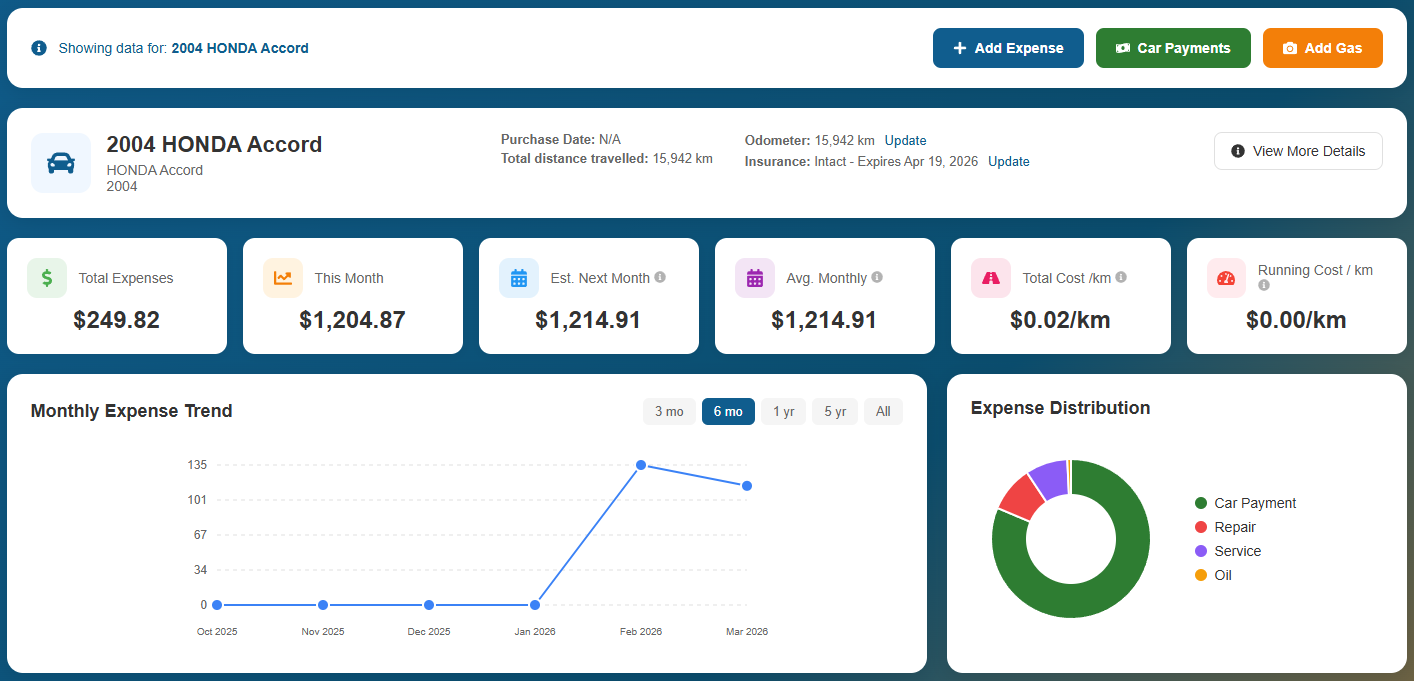Toggle Repair in the distribution legend

[1225, 527]
